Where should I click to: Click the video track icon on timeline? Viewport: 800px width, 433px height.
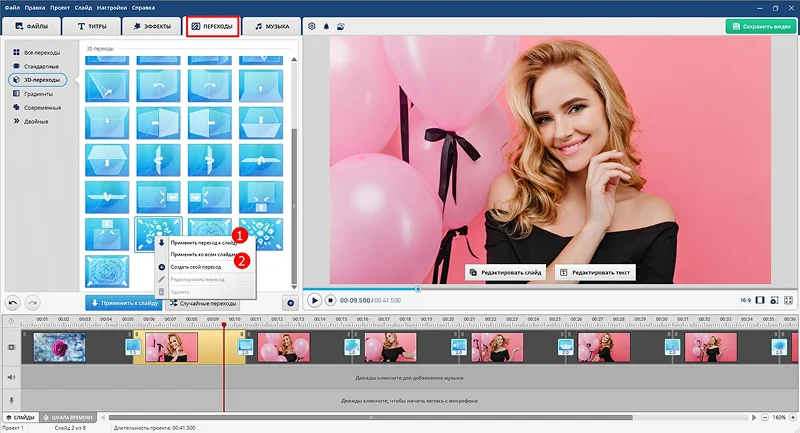pos(12,347)
